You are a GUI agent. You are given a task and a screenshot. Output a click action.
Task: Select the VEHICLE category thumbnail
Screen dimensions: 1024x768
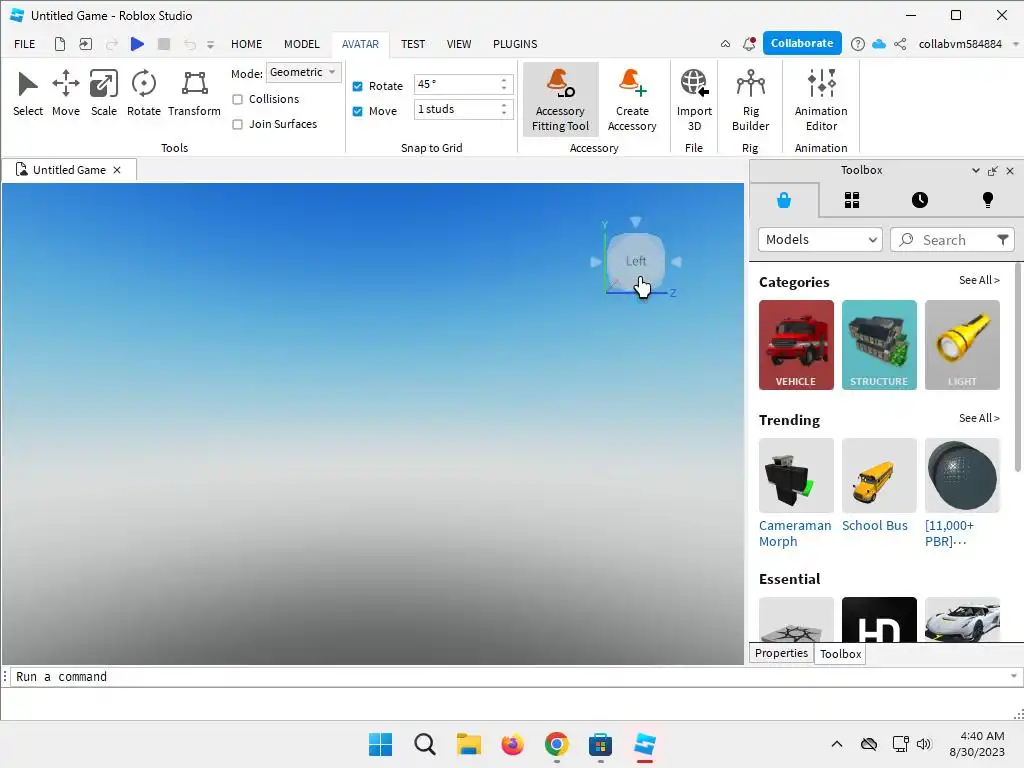click(796, 345)
